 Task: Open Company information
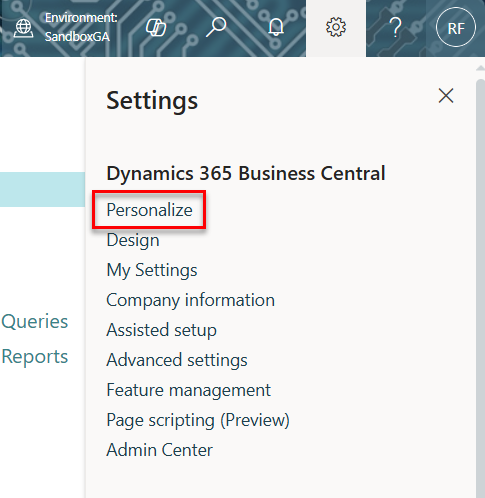click(x=190, y=300)
